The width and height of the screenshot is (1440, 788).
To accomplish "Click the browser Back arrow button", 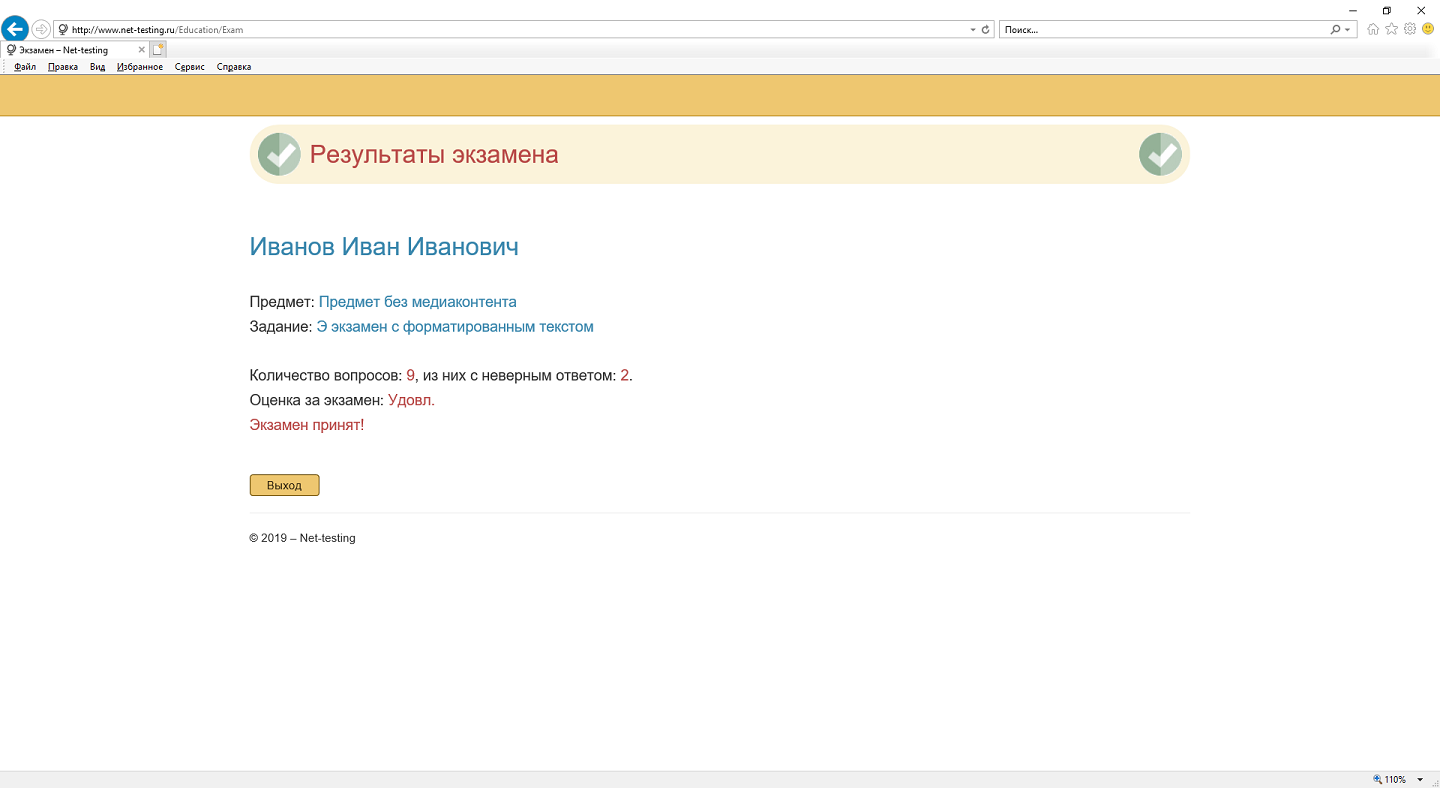I will tap(15, 29).
